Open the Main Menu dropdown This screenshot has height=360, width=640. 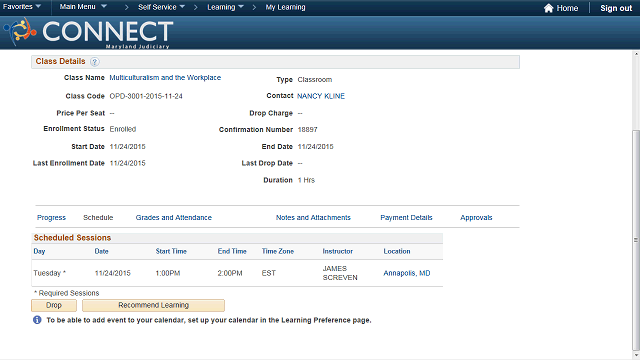point(83,7)
